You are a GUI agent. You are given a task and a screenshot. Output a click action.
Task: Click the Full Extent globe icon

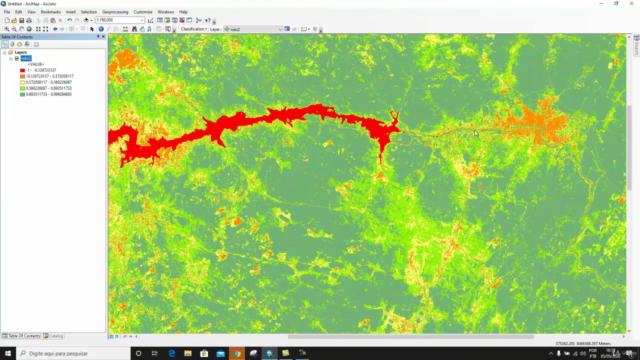click(29, 29)
